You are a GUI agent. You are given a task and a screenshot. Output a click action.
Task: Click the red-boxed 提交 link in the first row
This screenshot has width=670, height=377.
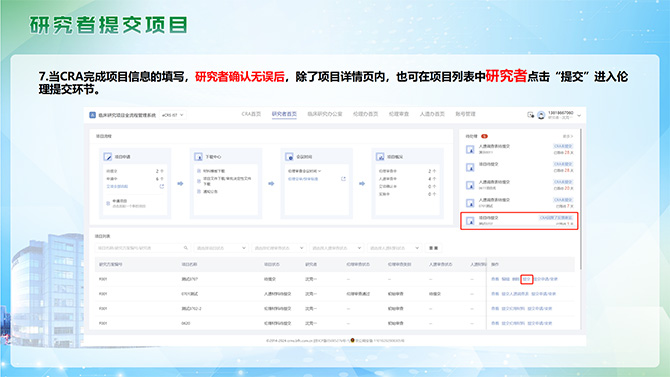point(526,279)
